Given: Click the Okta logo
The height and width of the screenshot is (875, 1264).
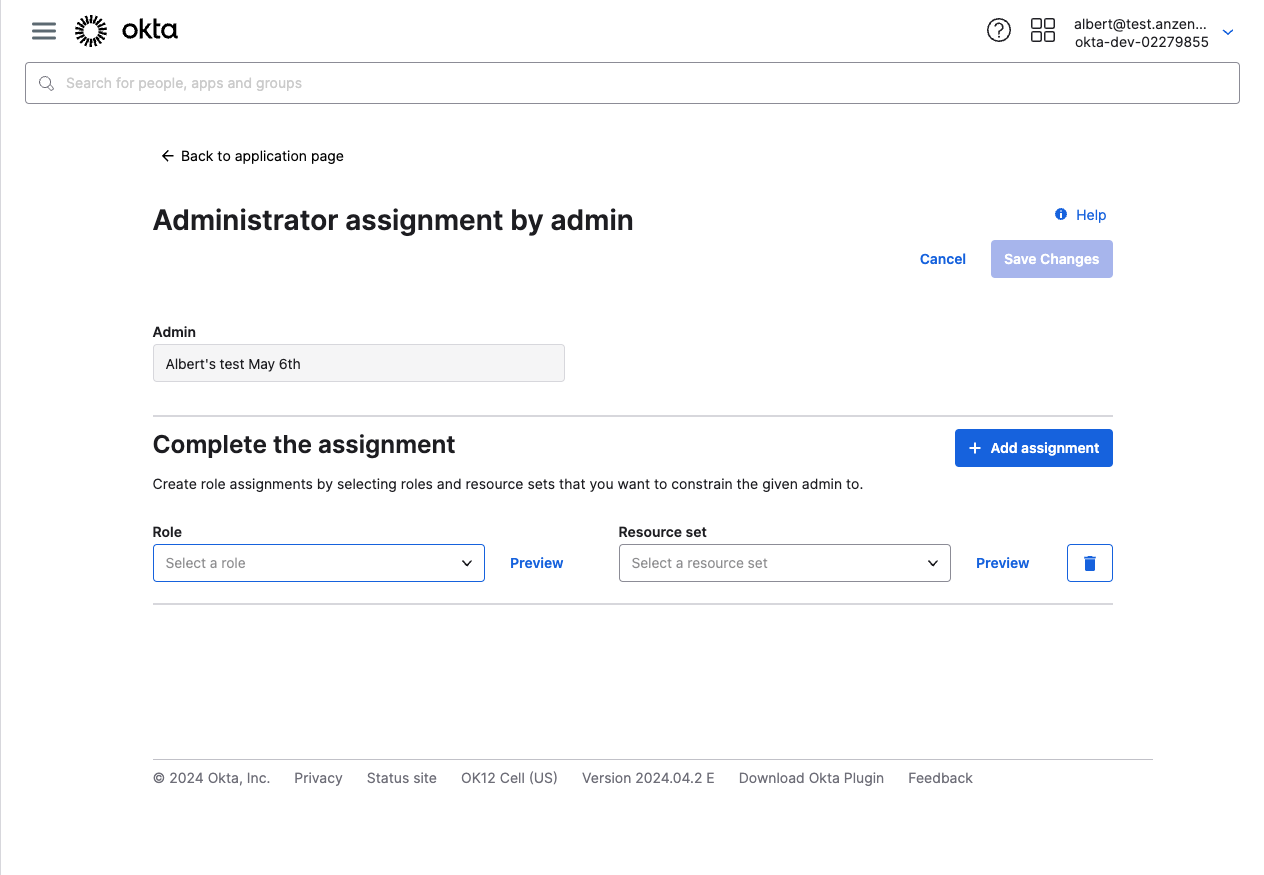Looking at the screenshot, I should tap(127, 31).
